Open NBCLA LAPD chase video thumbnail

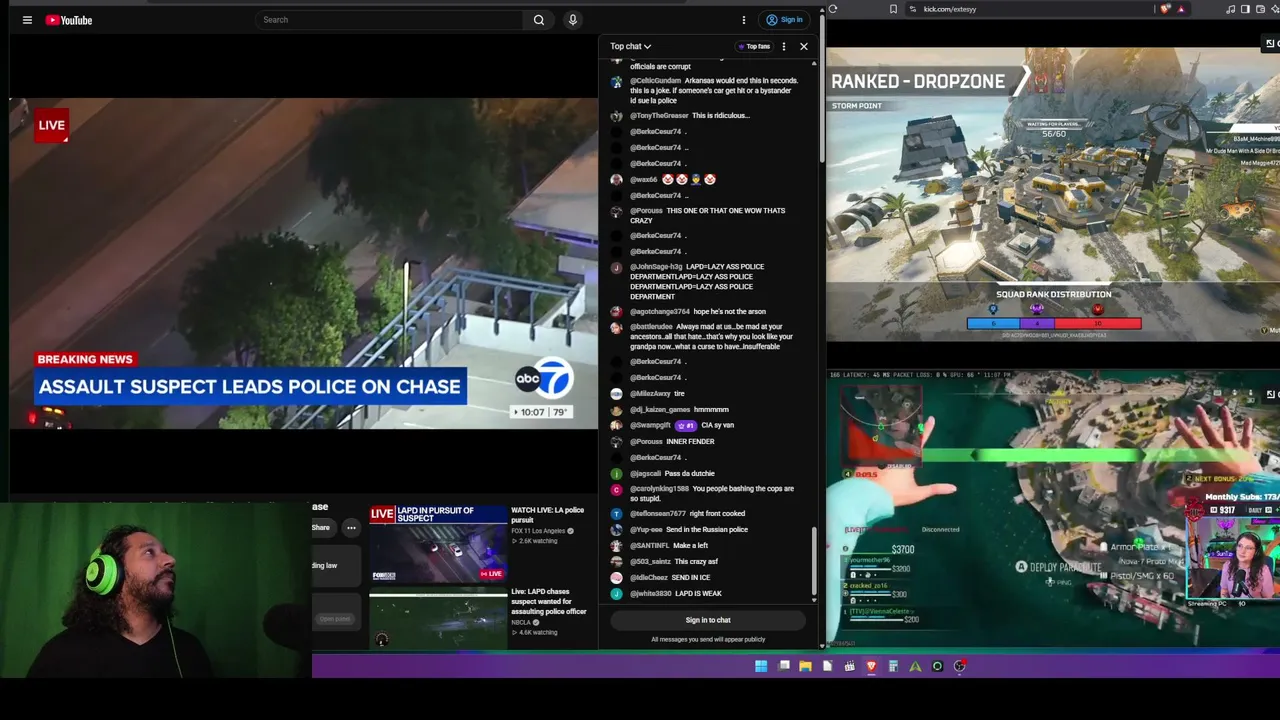coord(438,620)
